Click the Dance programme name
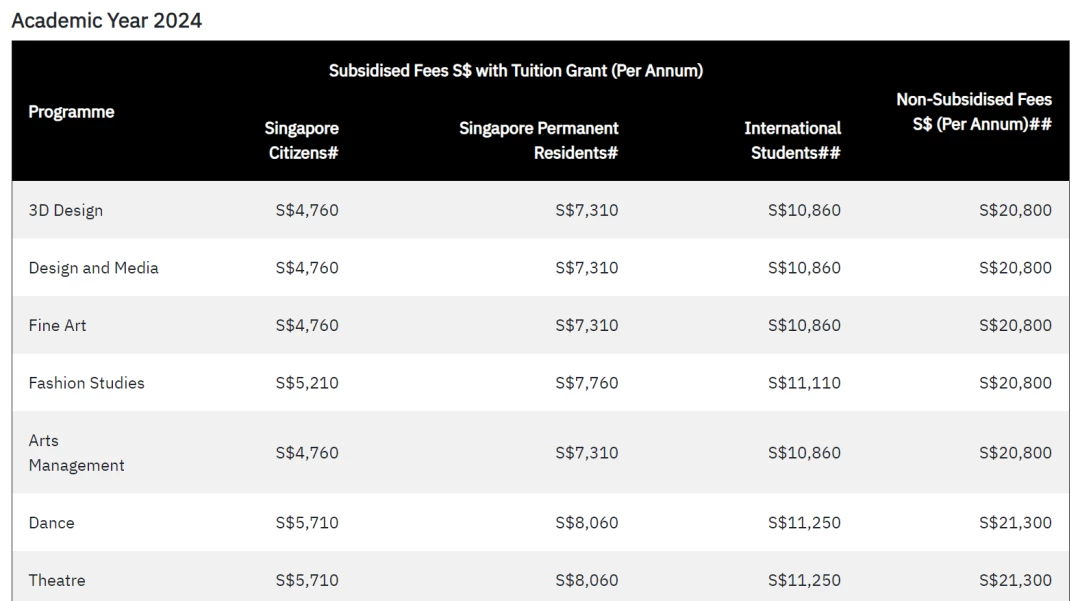 [51, 523]
